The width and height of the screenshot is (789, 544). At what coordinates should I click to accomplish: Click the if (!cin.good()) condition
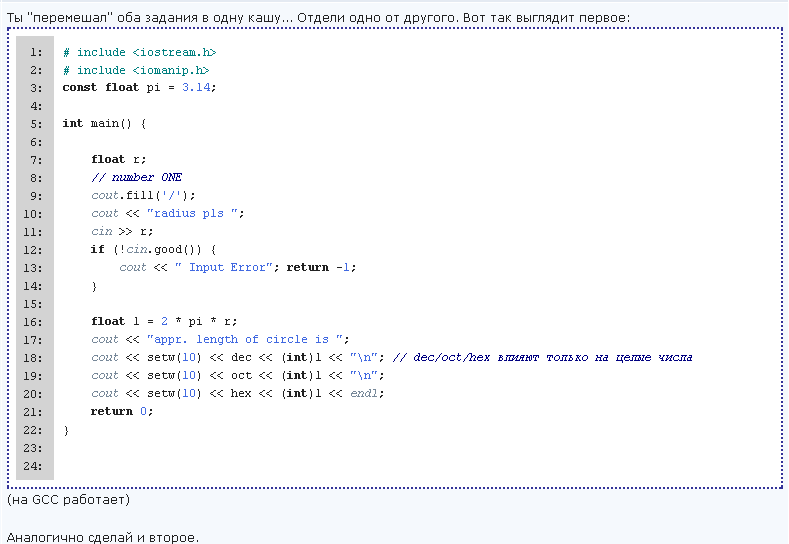tap(152, 250)
